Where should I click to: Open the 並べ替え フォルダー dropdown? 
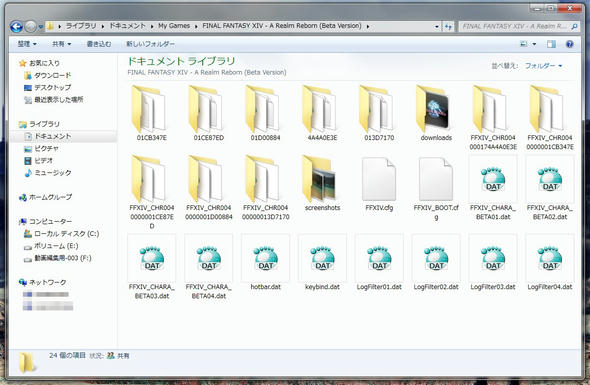pyautogui.click(x=544, y=66)
